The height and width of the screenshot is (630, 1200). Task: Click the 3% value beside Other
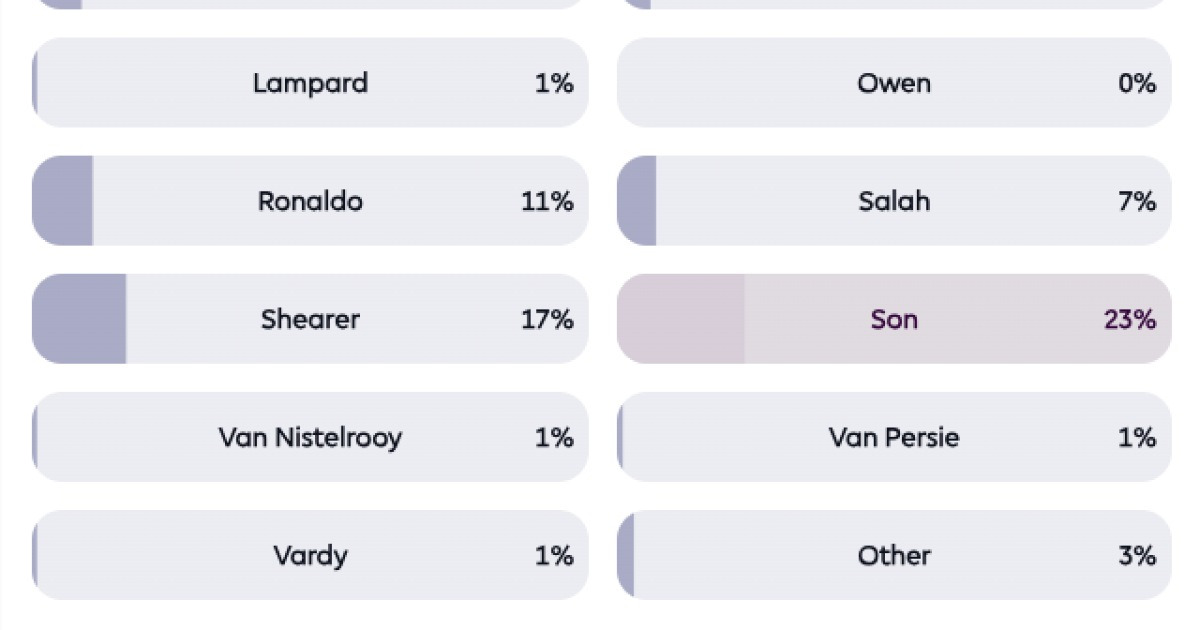point(1137,555)
